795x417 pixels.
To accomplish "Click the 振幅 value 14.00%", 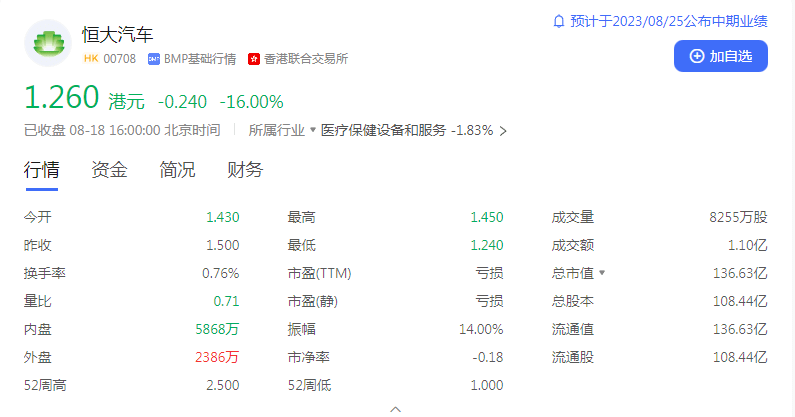I will click(481, 329).
